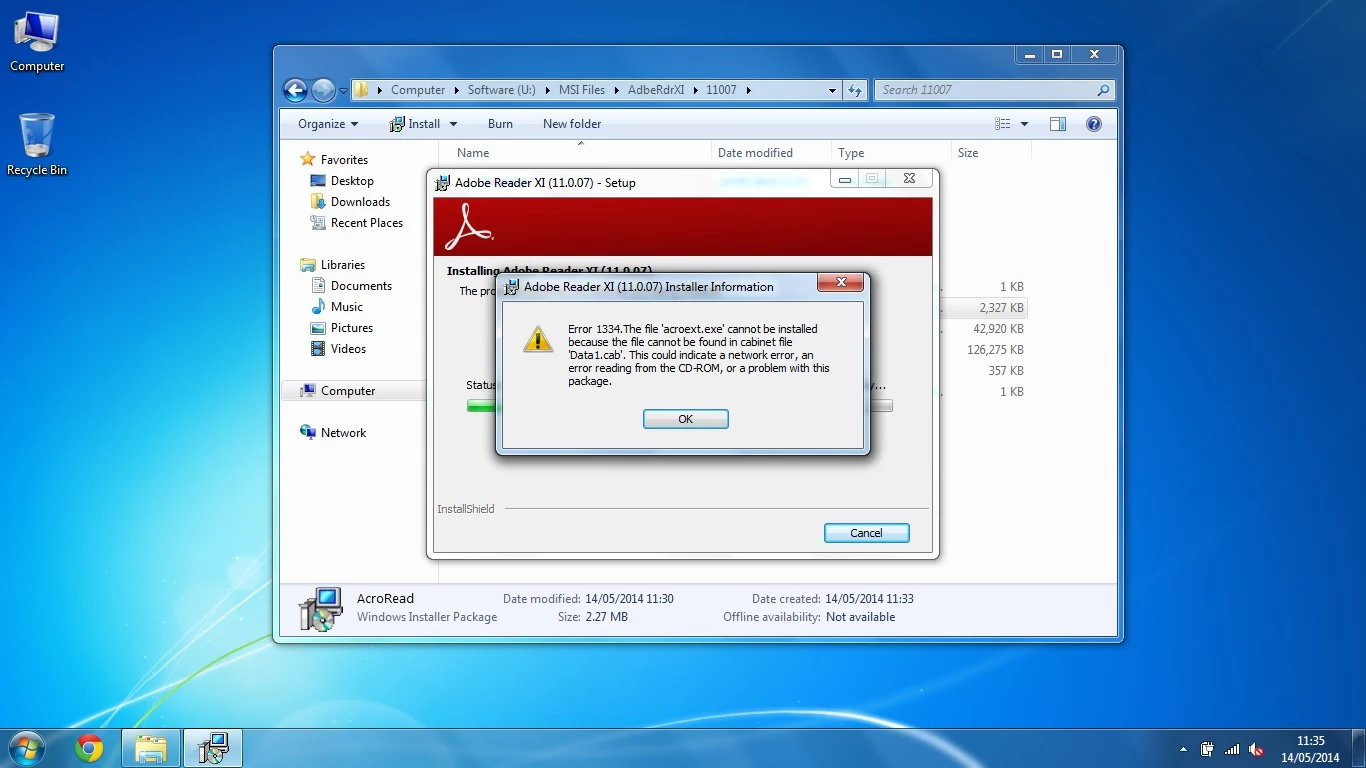Open the Organize menu

click(x=327, y=124)
